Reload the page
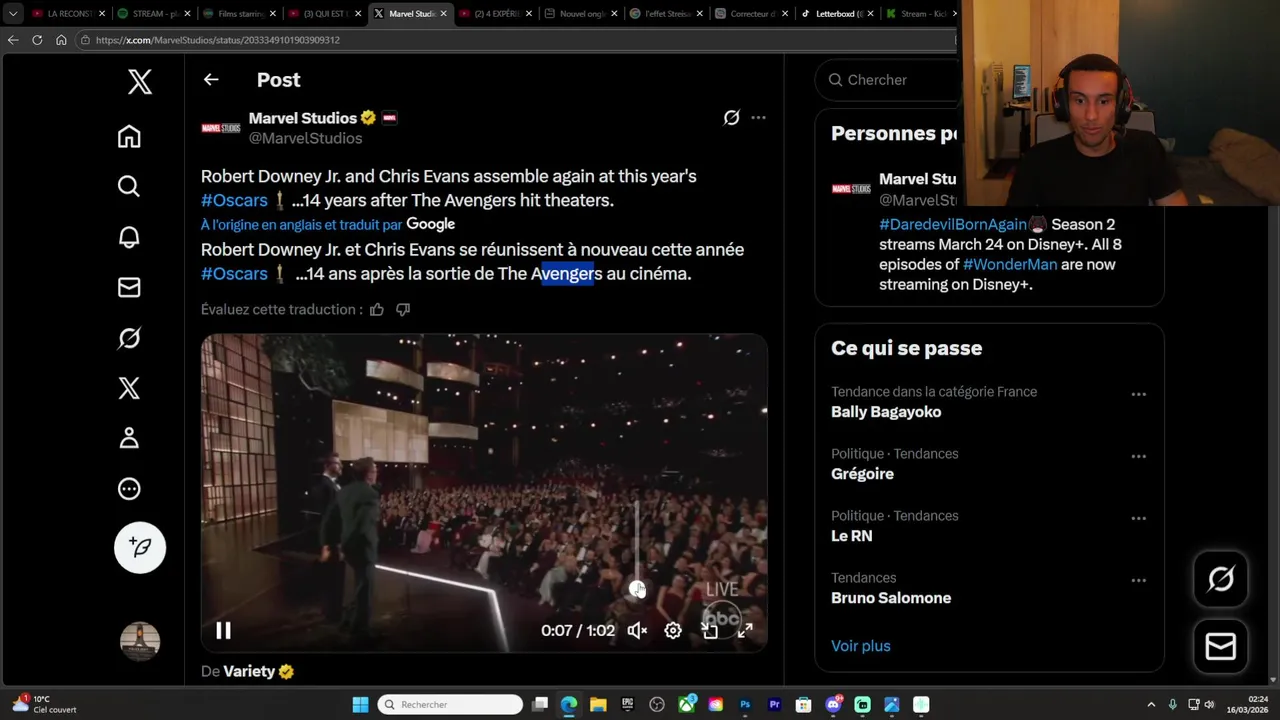This screenshot has height=720, width=1280. point(37,40)
